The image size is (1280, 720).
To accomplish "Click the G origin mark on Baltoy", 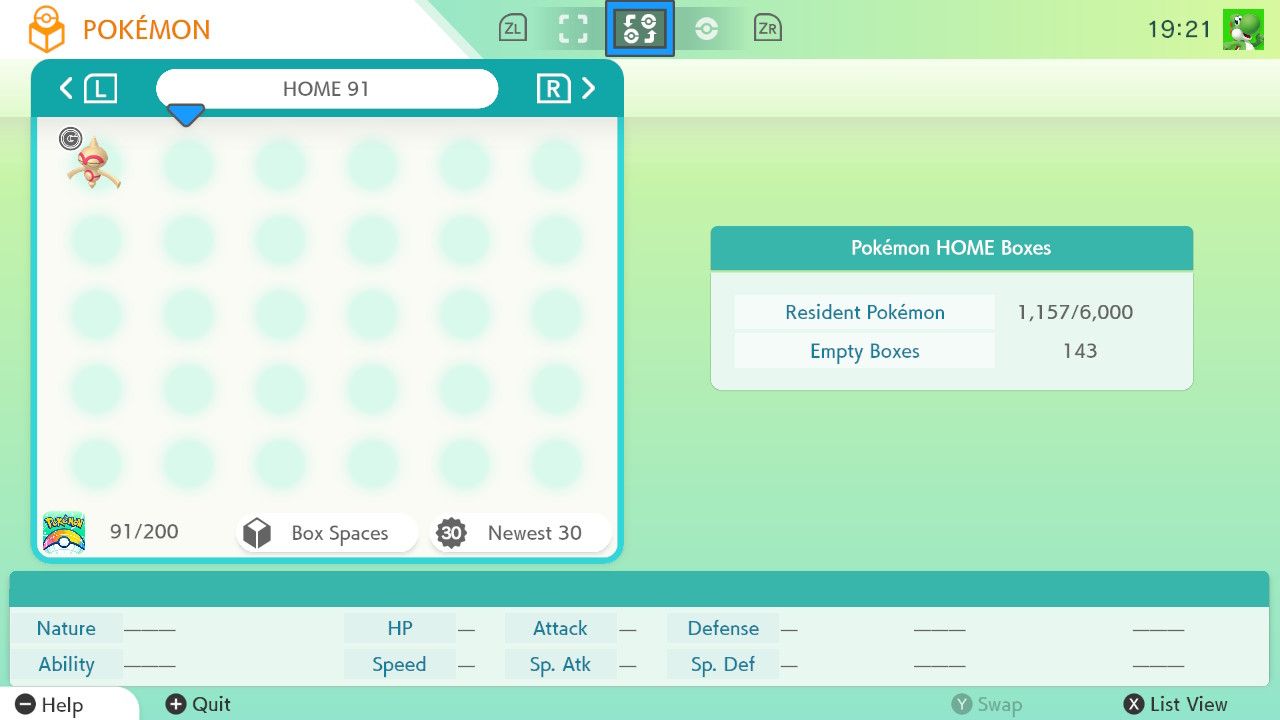I will click(x=70, y=139).
